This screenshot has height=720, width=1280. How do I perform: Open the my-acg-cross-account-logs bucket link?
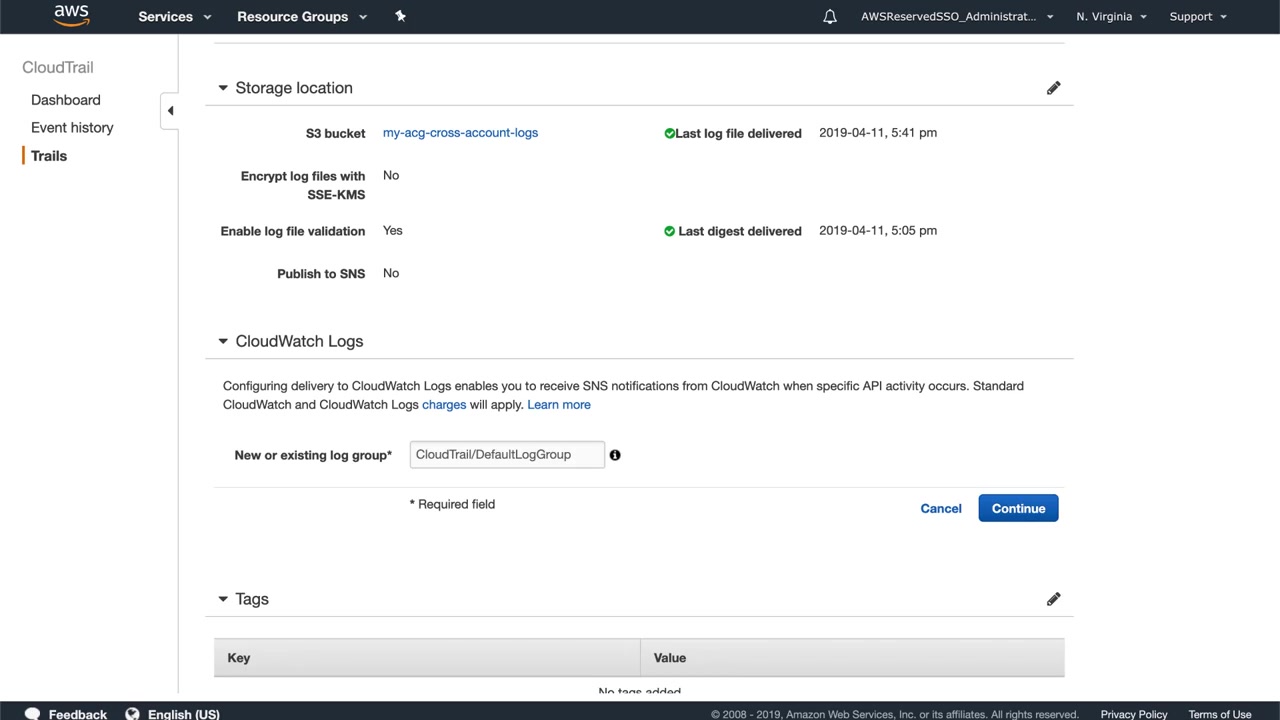[x=460, y=133]
